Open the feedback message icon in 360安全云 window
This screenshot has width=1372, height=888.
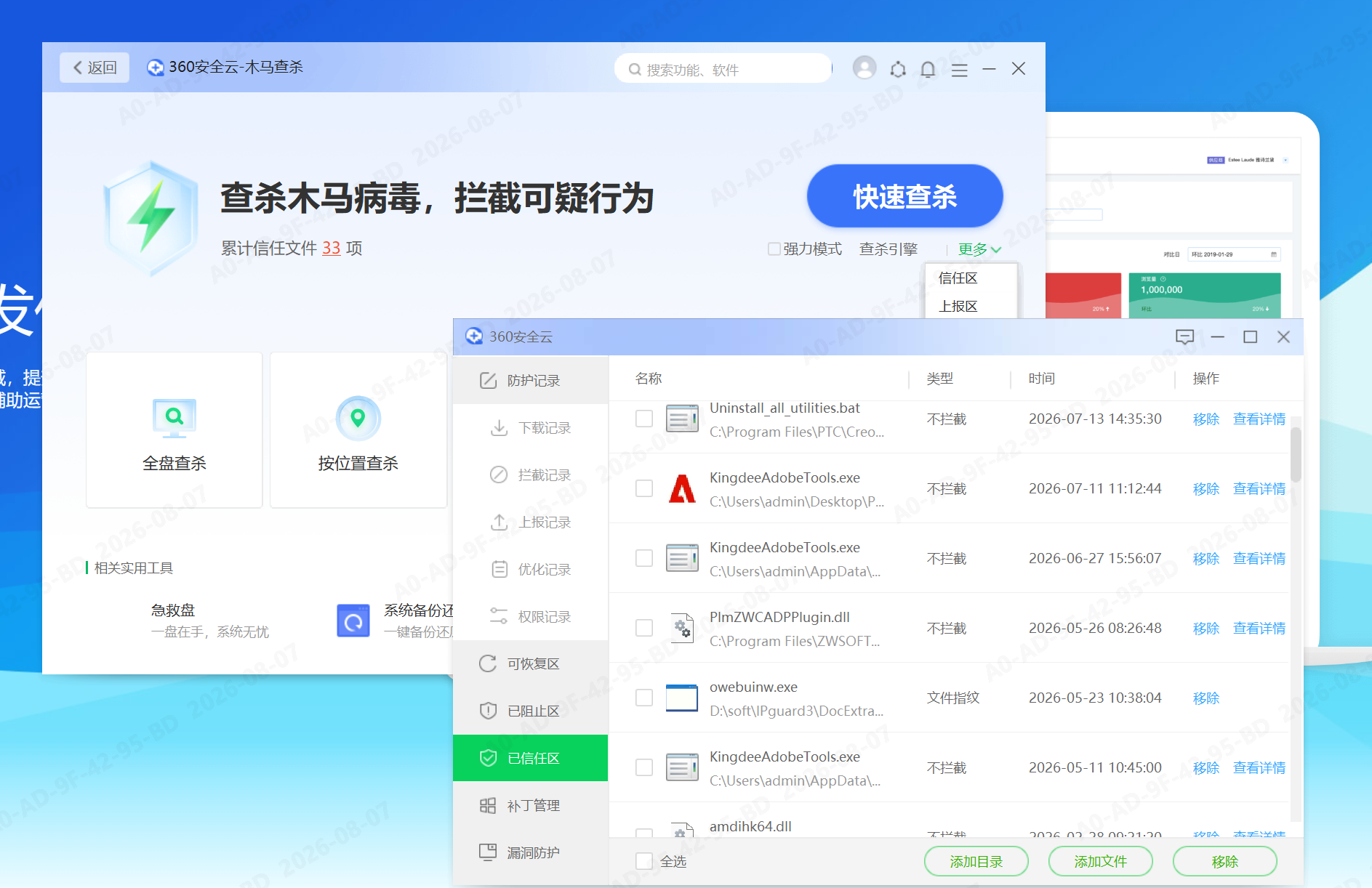(1184, 337)
